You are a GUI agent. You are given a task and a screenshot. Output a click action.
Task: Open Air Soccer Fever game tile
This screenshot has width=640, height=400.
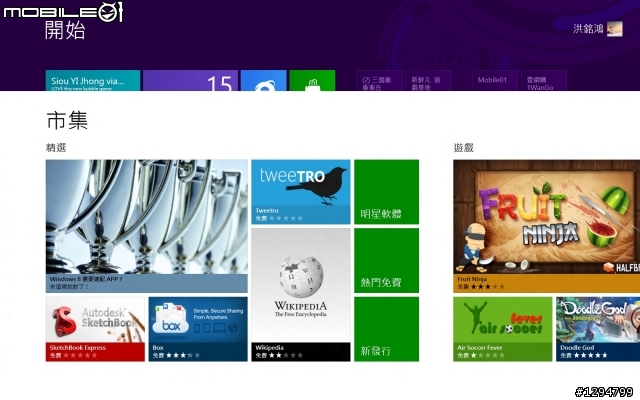[x=502, y=329]
